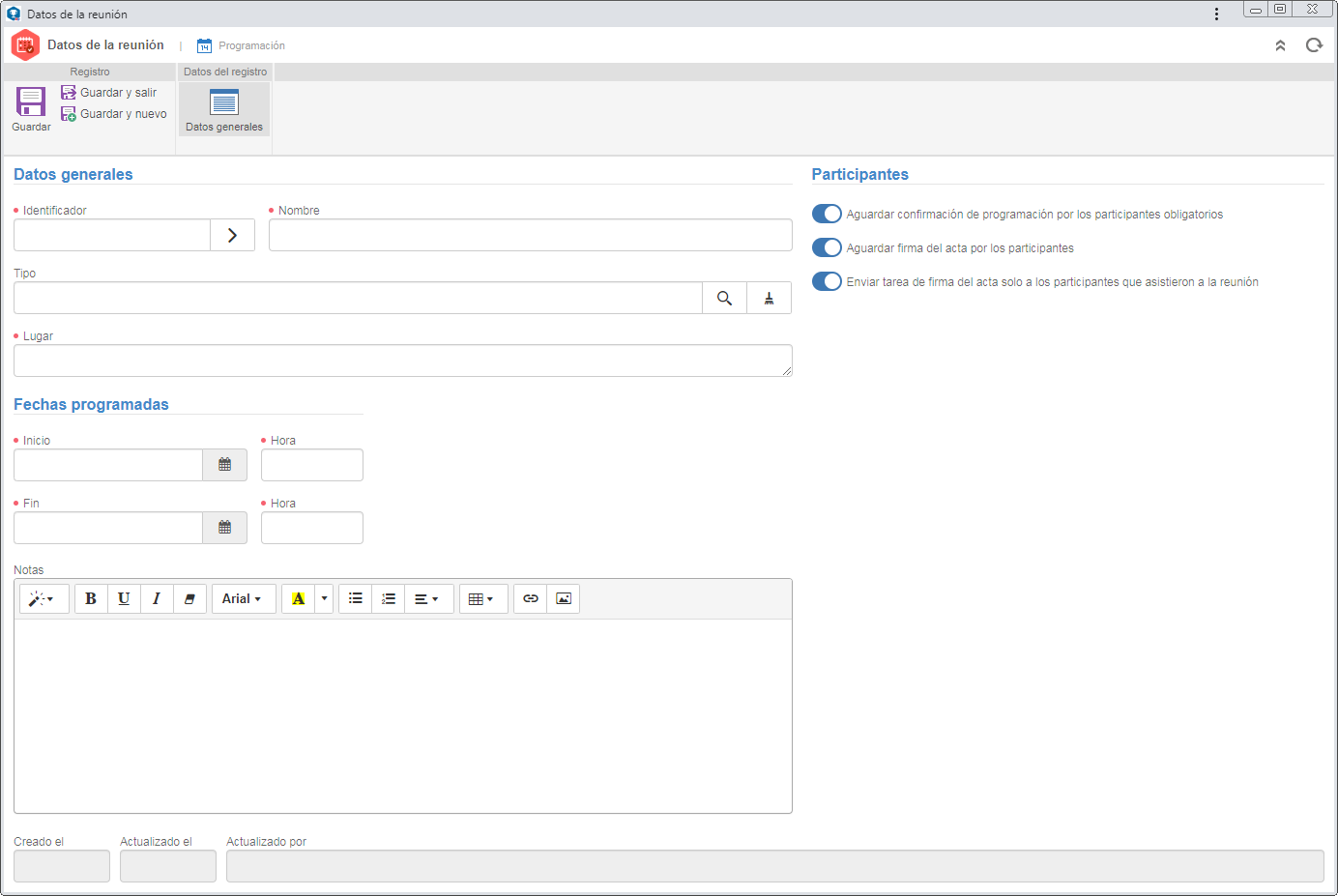Toggle bold formatting in Notas

(91, 599)
